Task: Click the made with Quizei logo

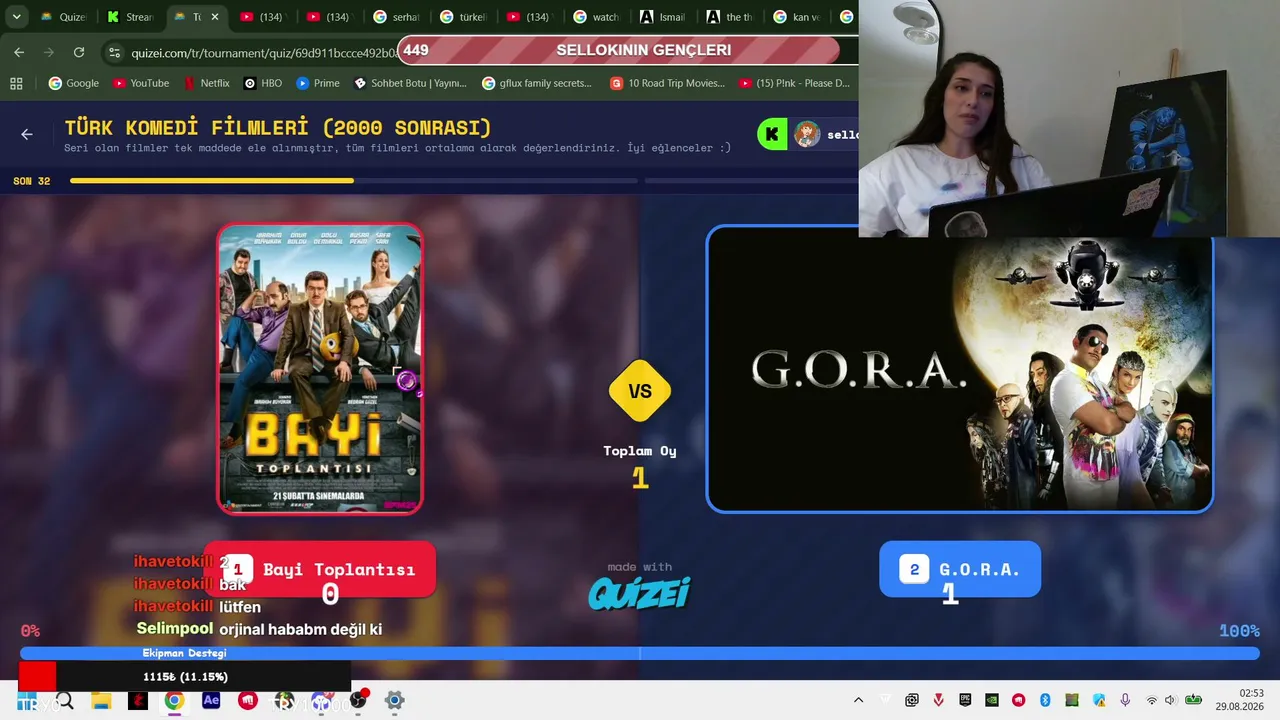Action: pyautogui.click(x=640, y=586)
